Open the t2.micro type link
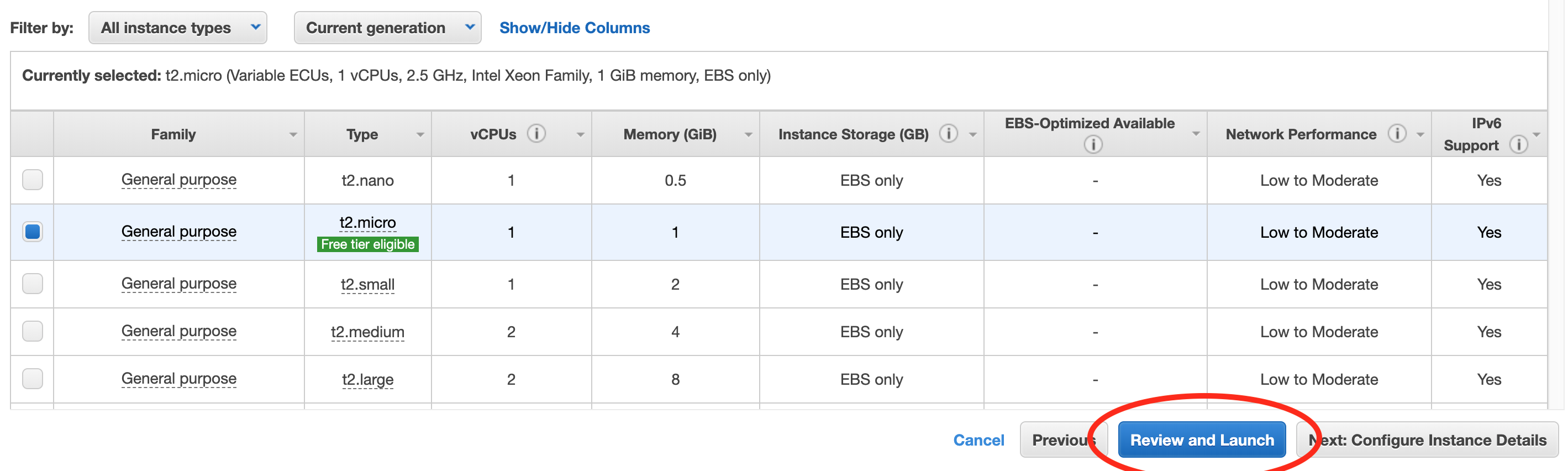The height and width of the screenshot is (471, 1568). tap(367, 222)
